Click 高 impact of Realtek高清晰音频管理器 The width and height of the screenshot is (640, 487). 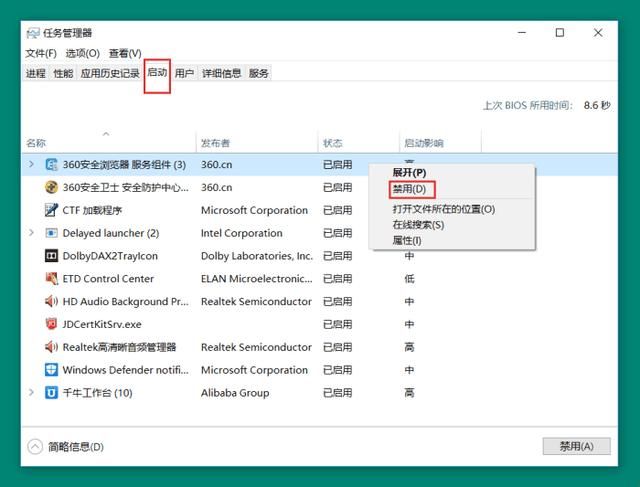pyautogui.click(x=409, y=347)
